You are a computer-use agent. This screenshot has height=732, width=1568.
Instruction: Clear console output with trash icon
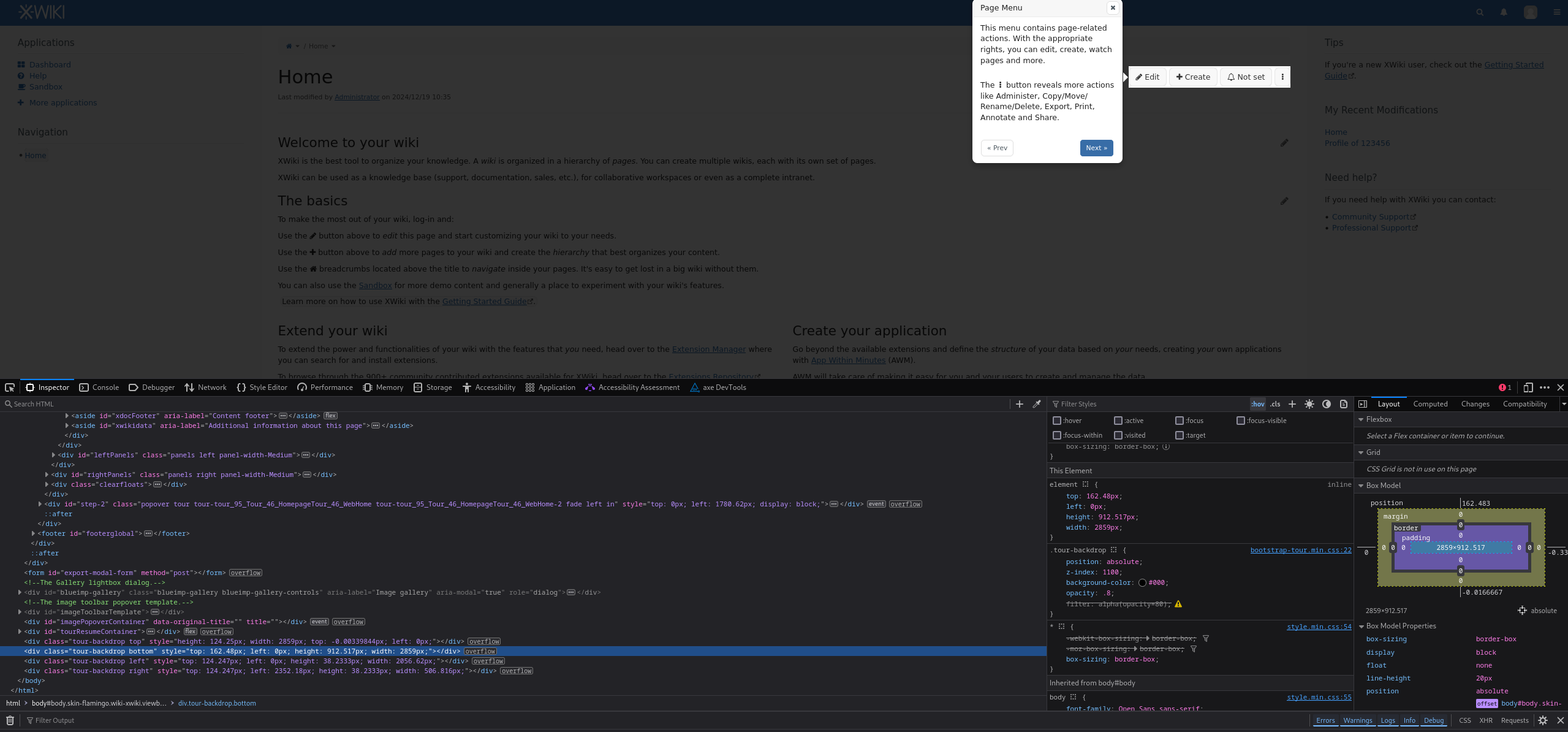tap(10, 720)
